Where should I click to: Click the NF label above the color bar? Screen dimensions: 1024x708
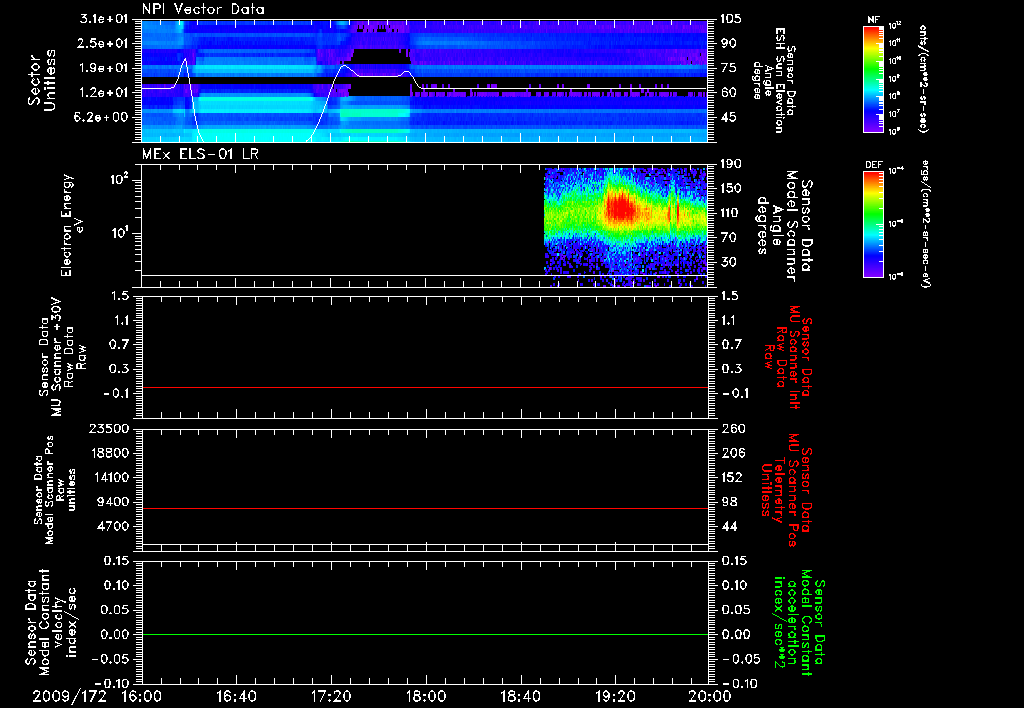pos(873,20)
